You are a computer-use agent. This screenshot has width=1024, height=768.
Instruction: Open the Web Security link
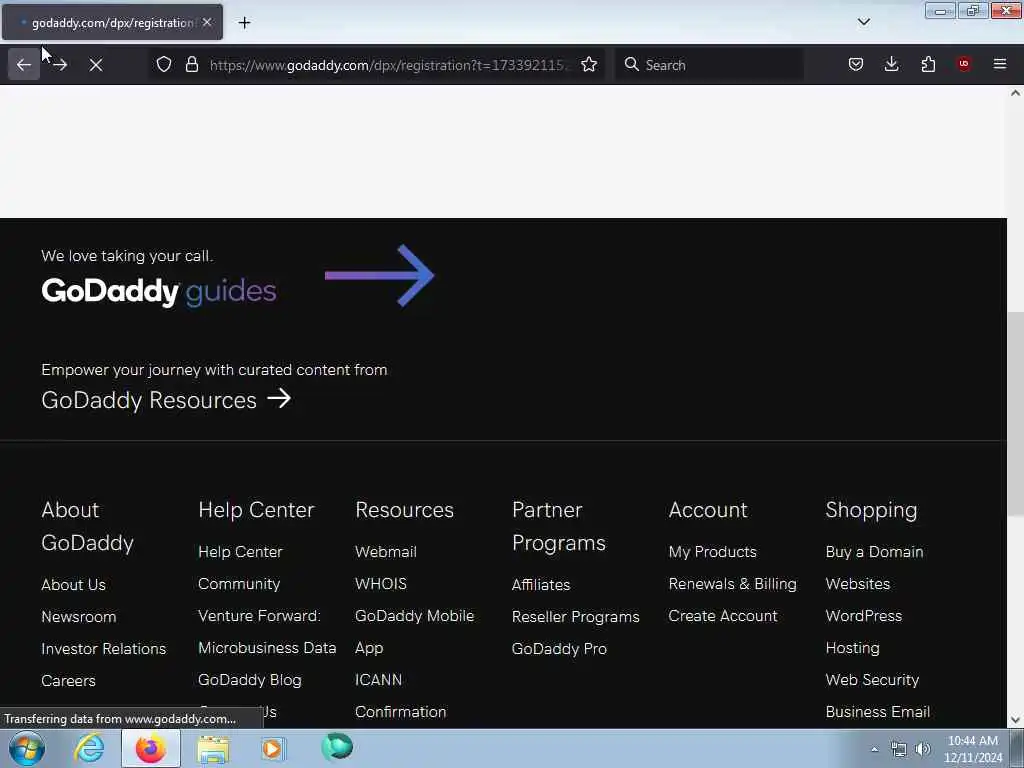[872, 680]
